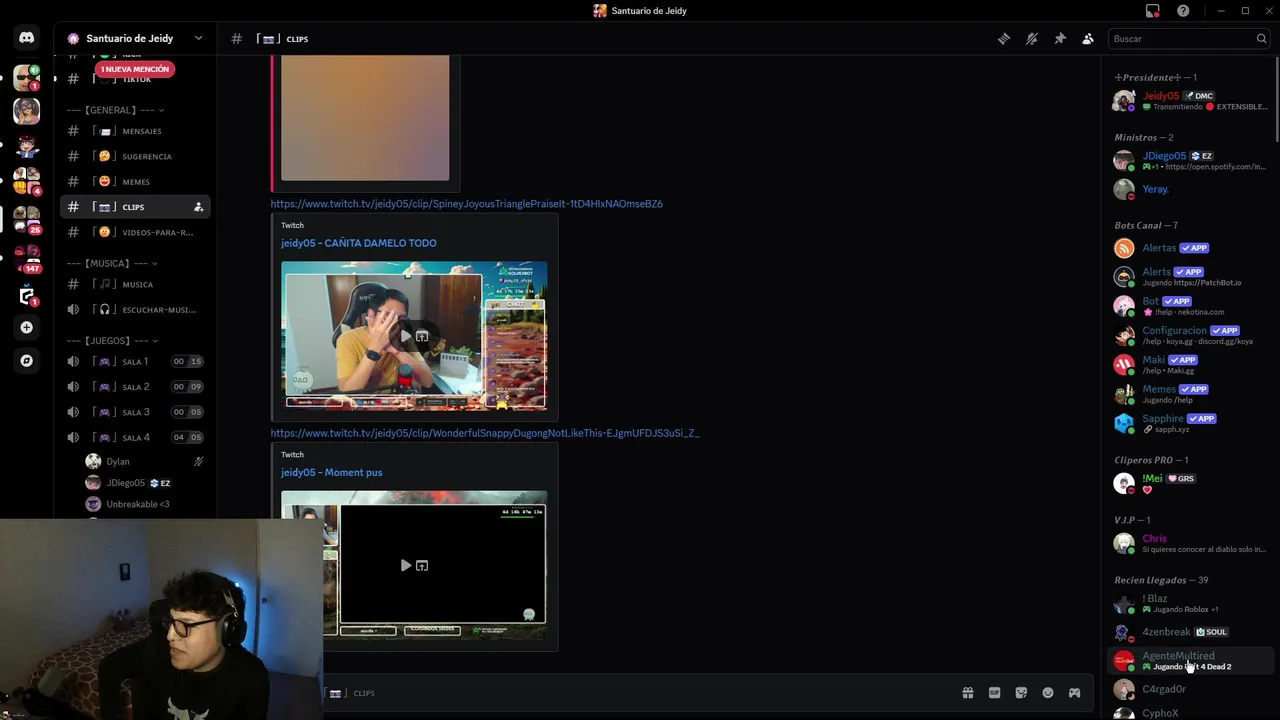The width and height of the screenshot is (1280, 720).
Task: Open JDiego05 in Ministros list
Action: [1190, 160]
